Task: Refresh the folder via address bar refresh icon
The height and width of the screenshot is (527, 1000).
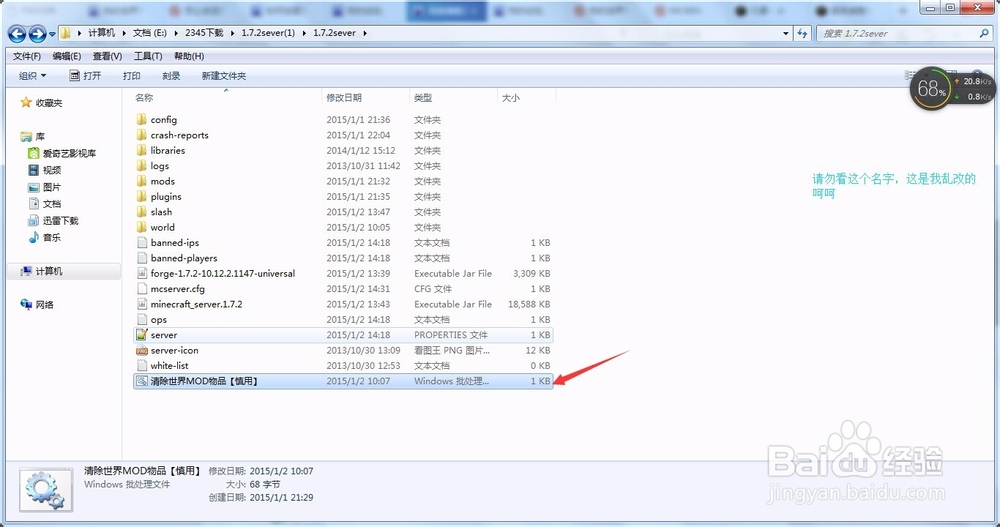Action: [802, 33]
